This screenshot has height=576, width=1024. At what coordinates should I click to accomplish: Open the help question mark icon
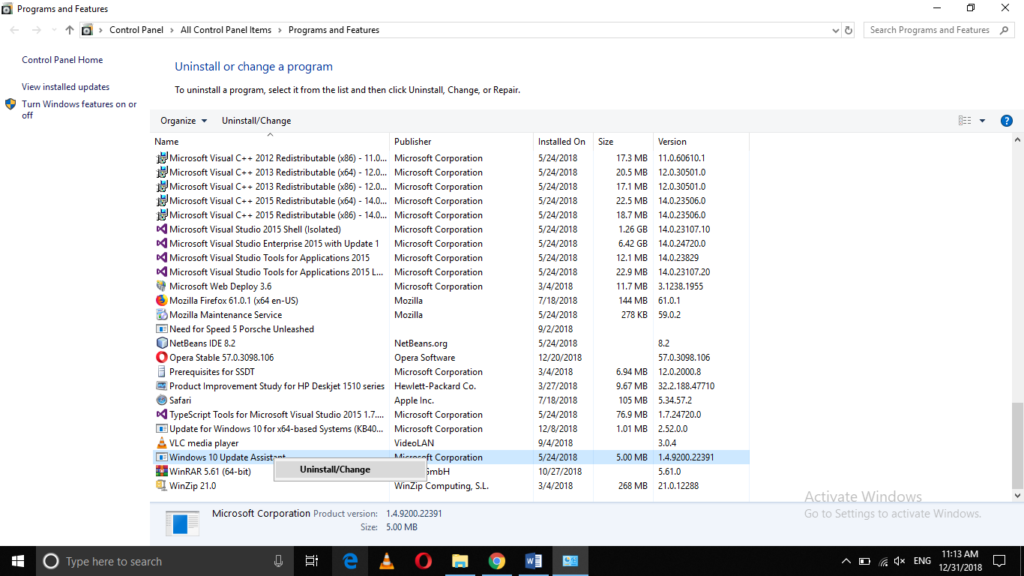(1006, 121)
